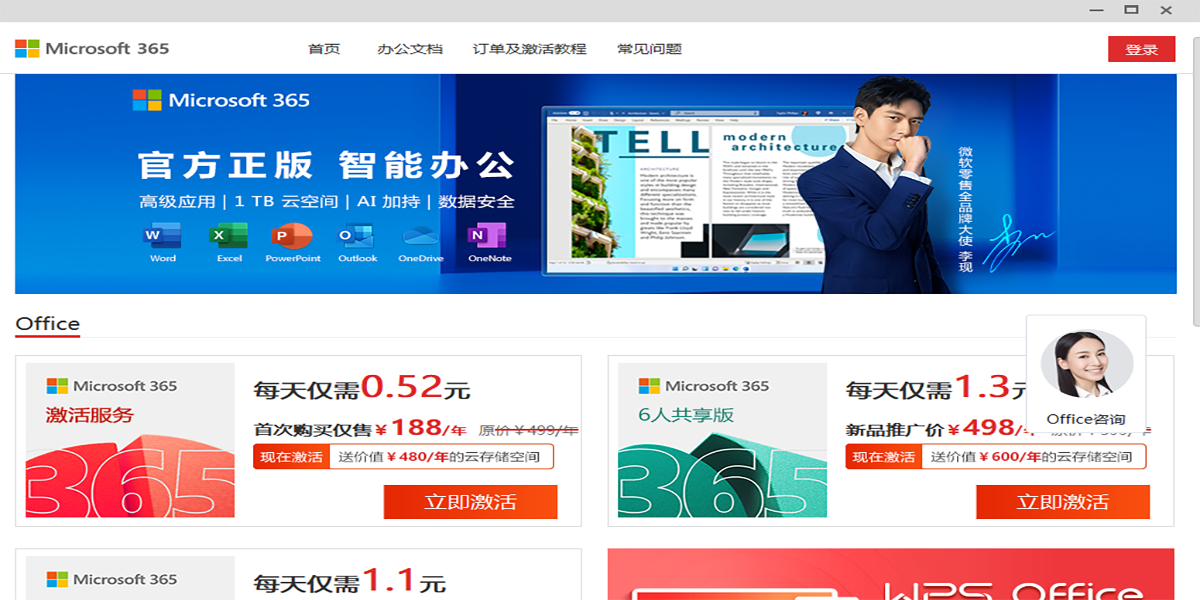Click the Excel icon in banner
The height and width of the screenshot is (600, 1200).
(x=229, y=237)
